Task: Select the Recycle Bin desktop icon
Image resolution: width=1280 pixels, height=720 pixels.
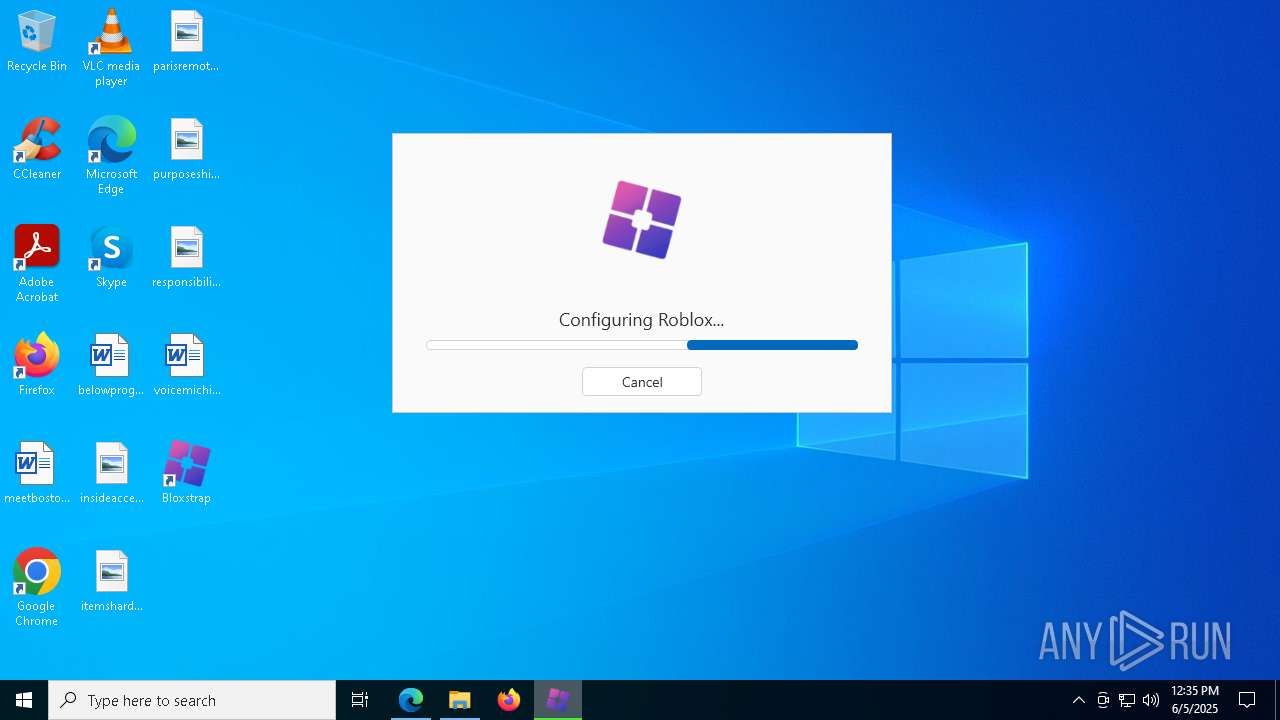Action: pyautogui.click(x=37, y=42)
